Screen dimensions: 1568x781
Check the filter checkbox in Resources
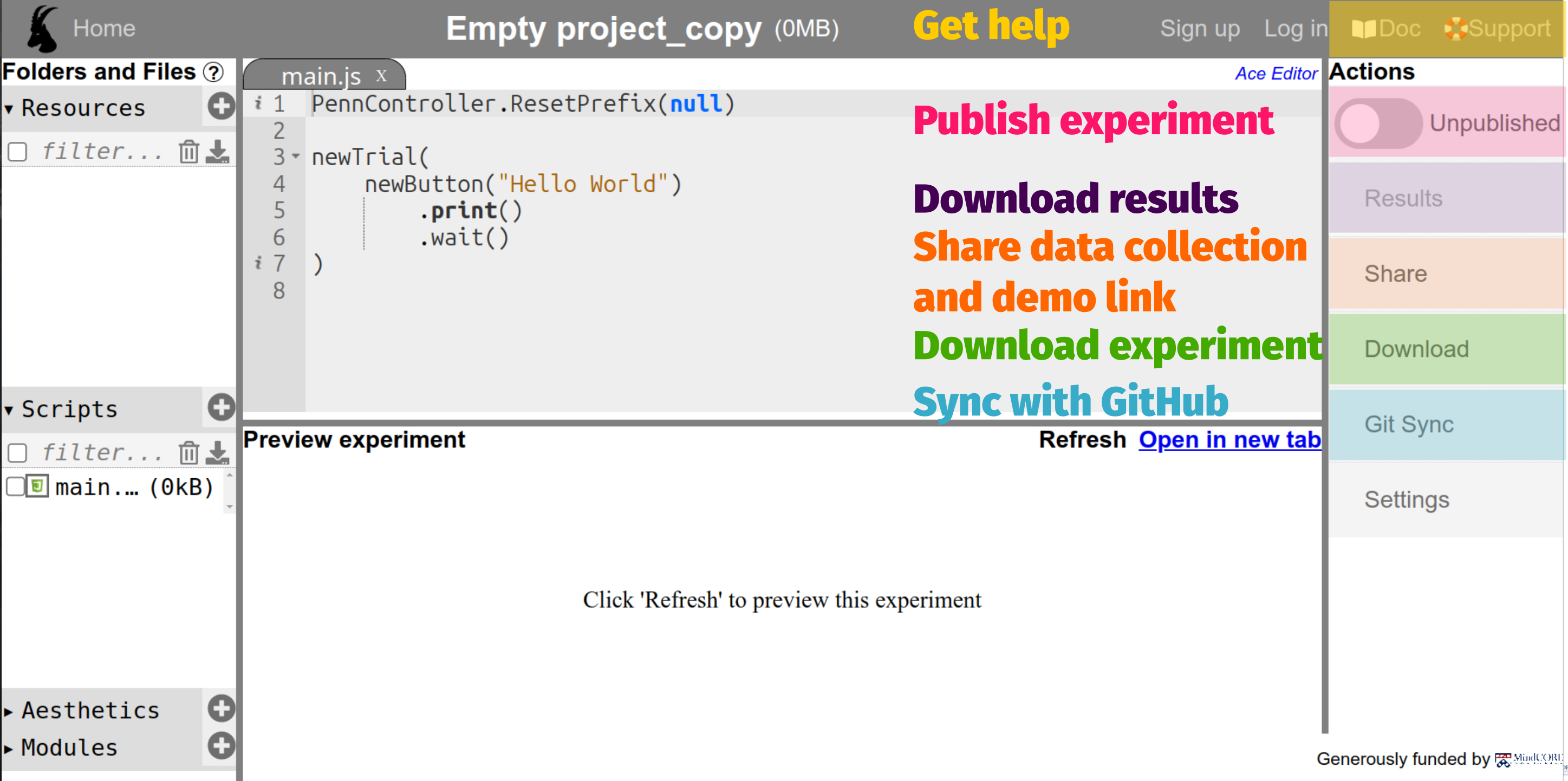pos(18,152)
